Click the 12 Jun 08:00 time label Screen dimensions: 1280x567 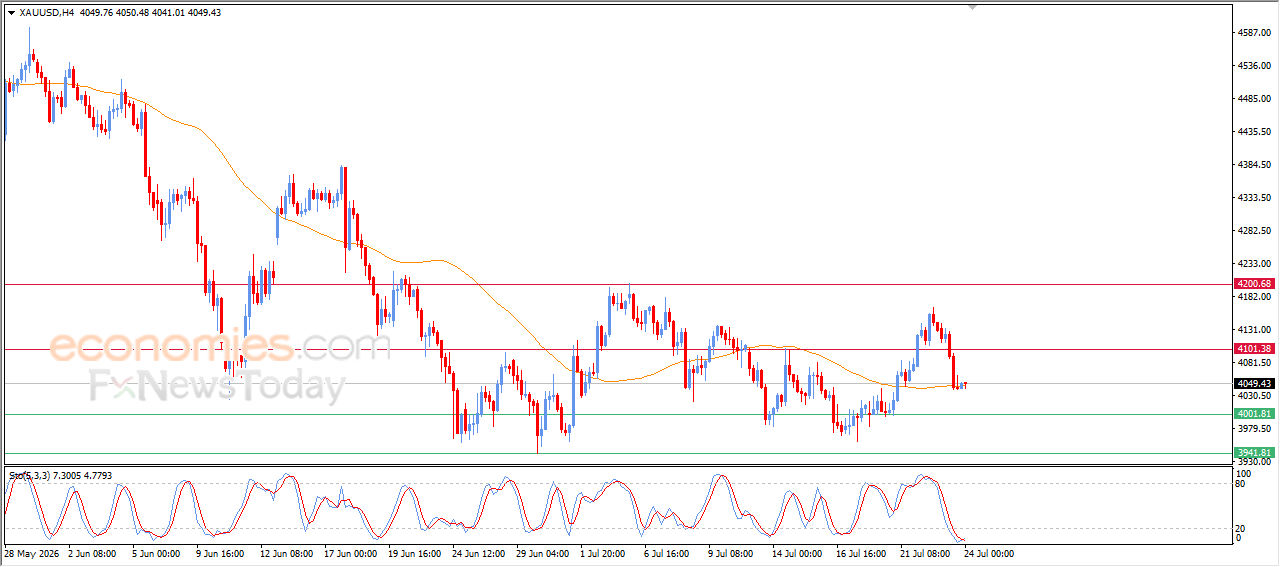[x=286, y=553]
